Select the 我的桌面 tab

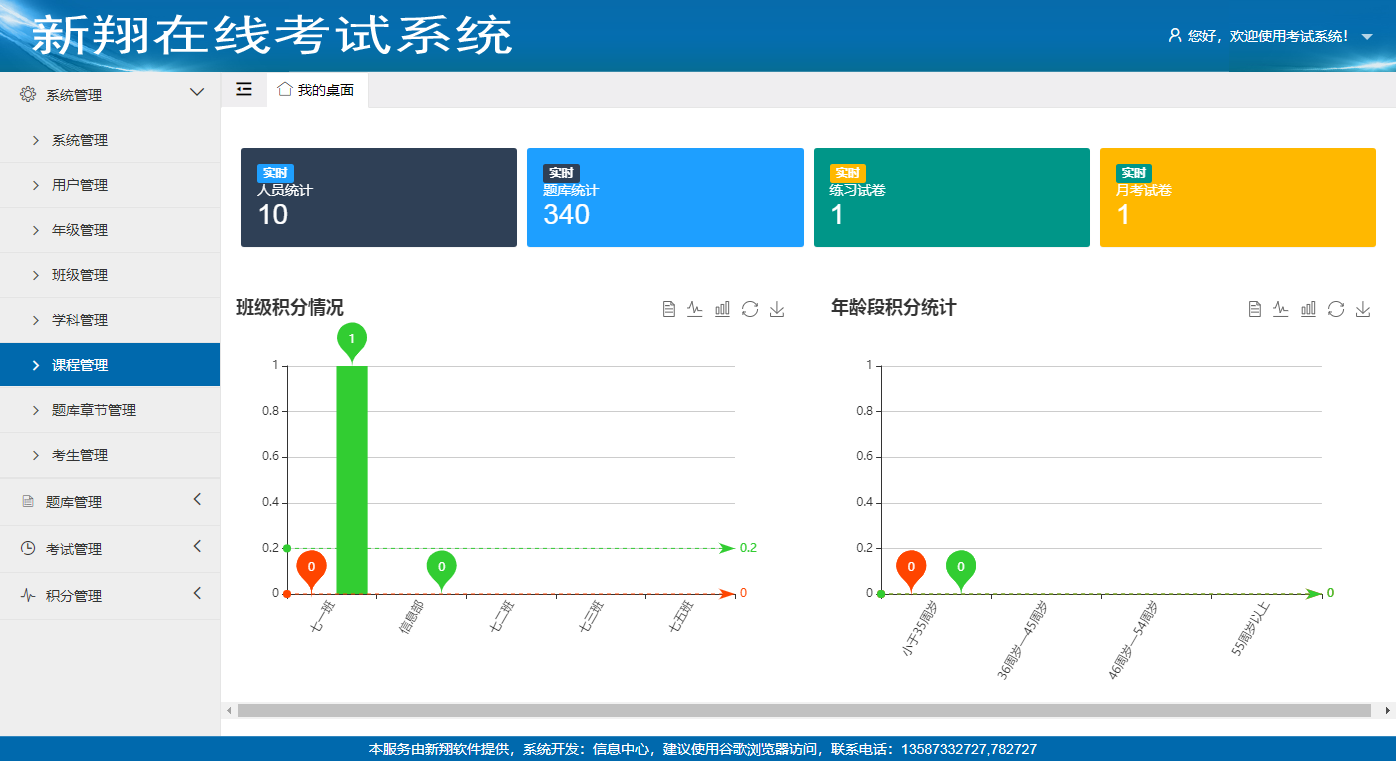click(317, 90)
